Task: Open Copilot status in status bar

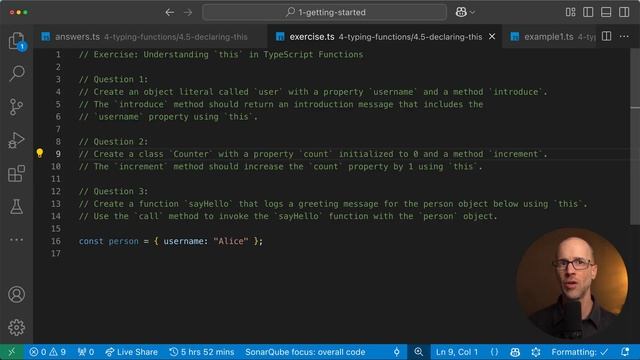Action: click(515, 352)
